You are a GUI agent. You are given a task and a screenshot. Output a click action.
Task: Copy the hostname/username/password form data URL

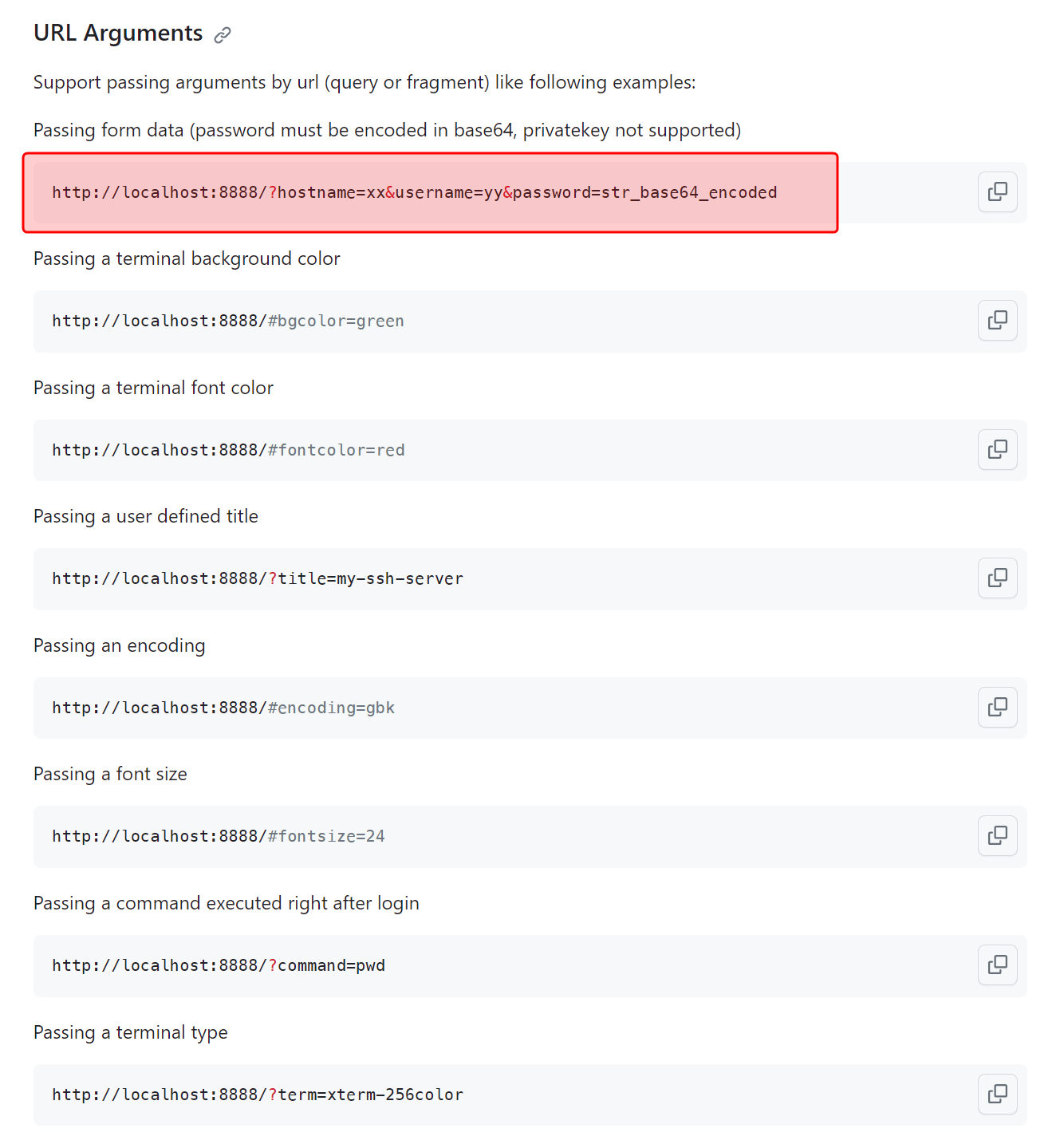point(997,192)
